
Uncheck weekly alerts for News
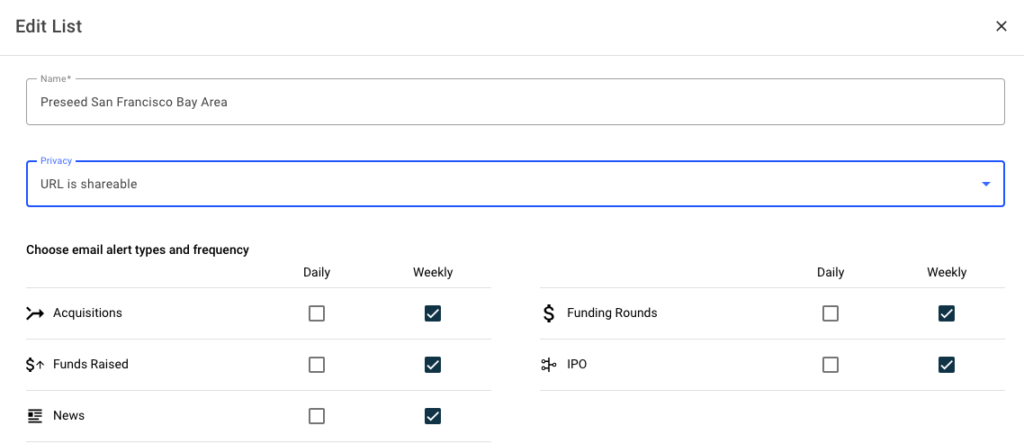(433, 416)
